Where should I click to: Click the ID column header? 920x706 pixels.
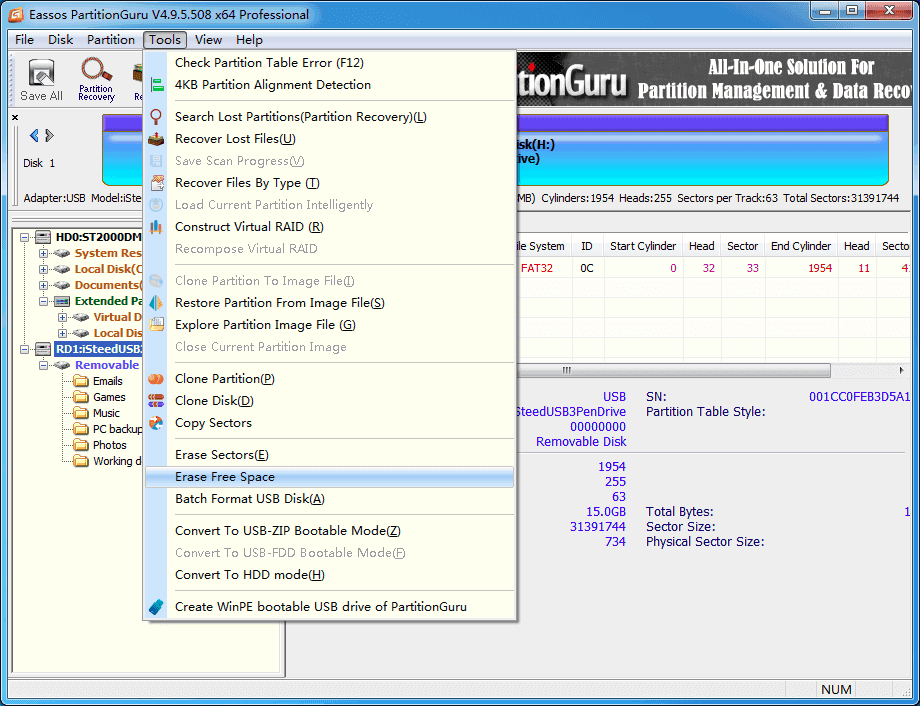[x=587, y=246]
